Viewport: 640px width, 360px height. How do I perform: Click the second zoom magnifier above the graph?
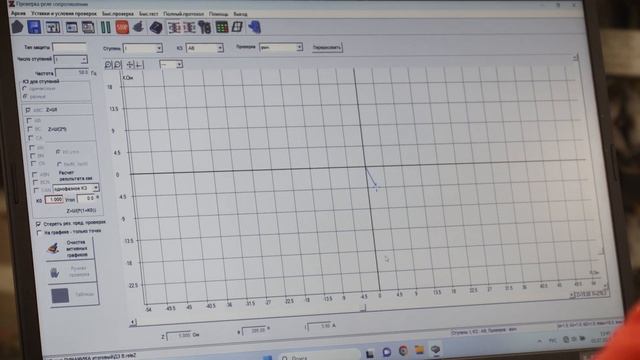[117, 64]
